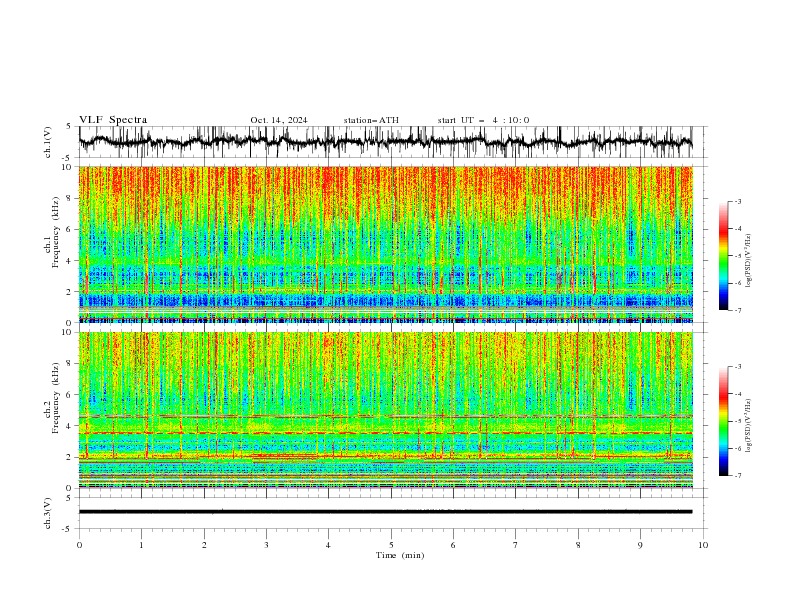
Task: Select the "start UT = 4 :10: 0" text
Action: (x=483, y=120)
